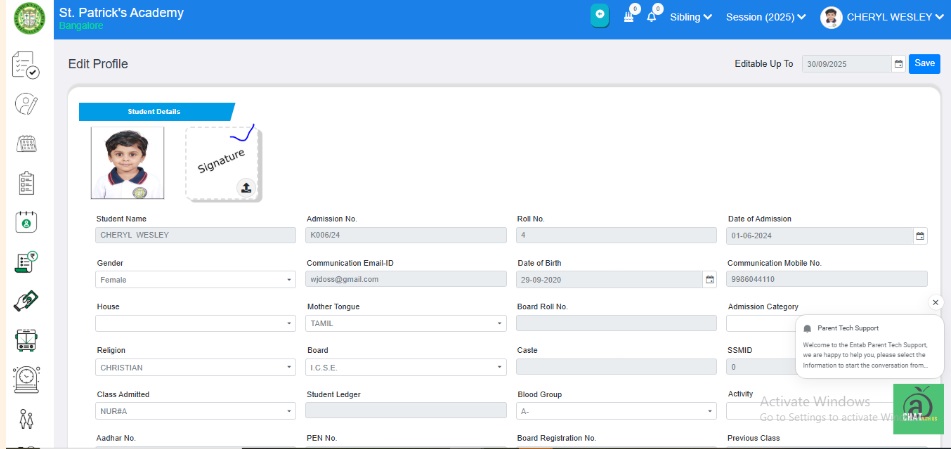The image size is (951, 449).
Task: Open the clock icon in sidebar
Action: click(27, 379)
